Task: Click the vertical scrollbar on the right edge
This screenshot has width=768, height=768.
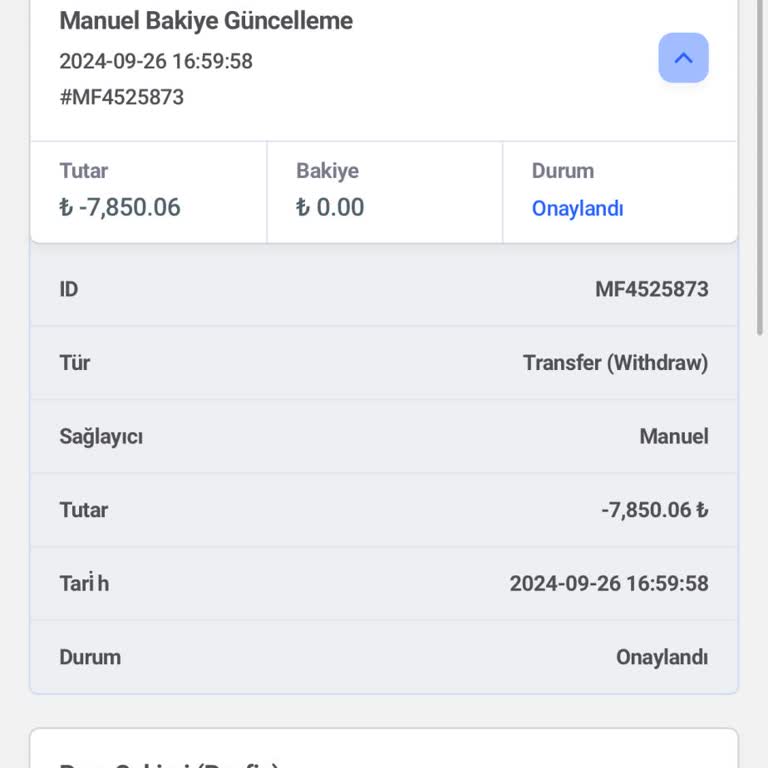Action: pos(760,170)
